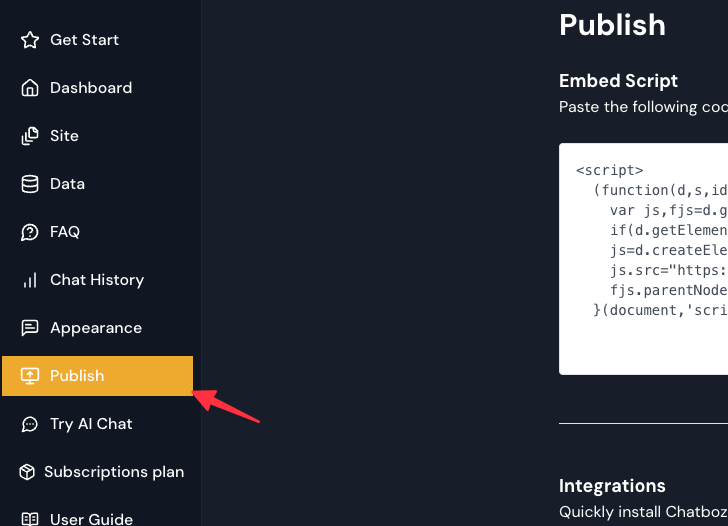Click the Chat History bar chart icon

pos(30,280)
